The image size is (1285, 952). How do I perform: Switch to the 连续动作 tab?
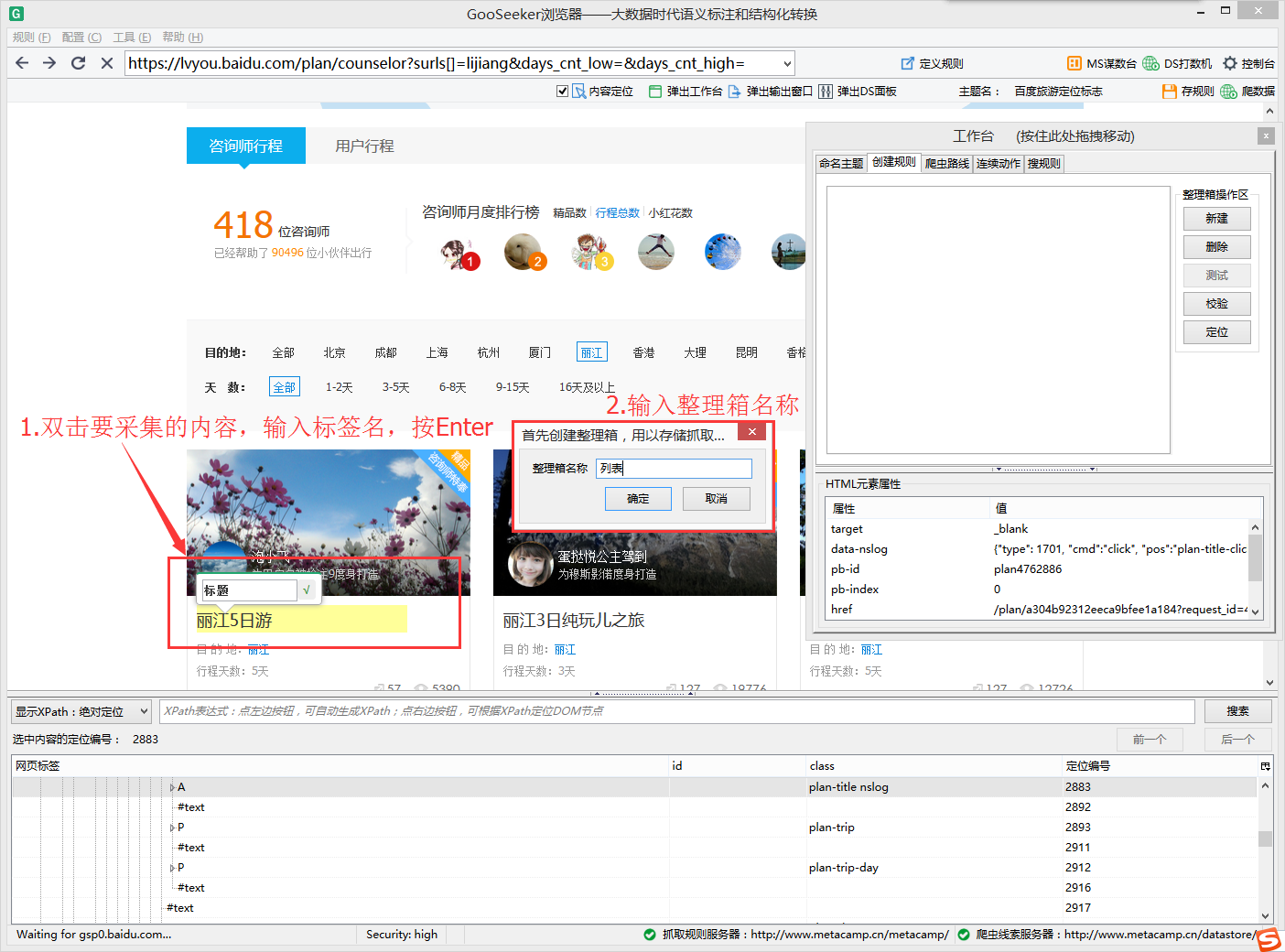coord(999,163)
